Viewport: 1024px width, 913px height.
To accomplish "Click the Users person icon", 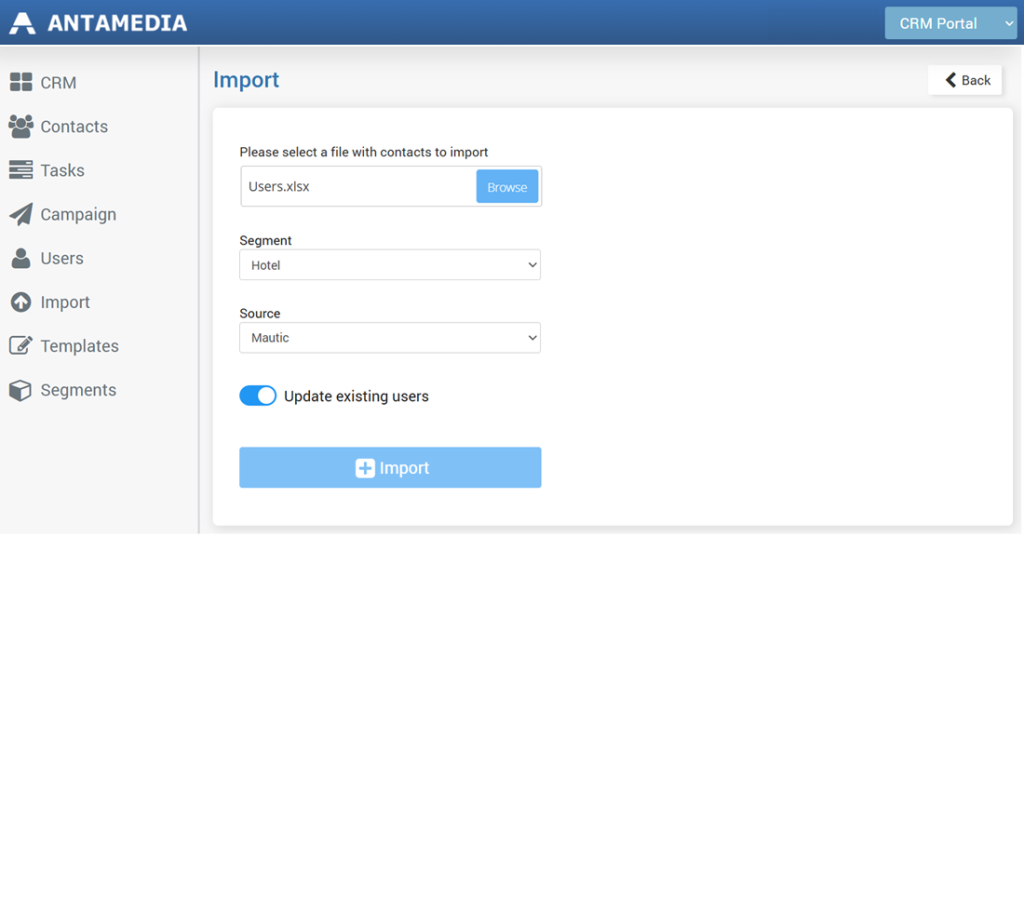I will (21, 258).
